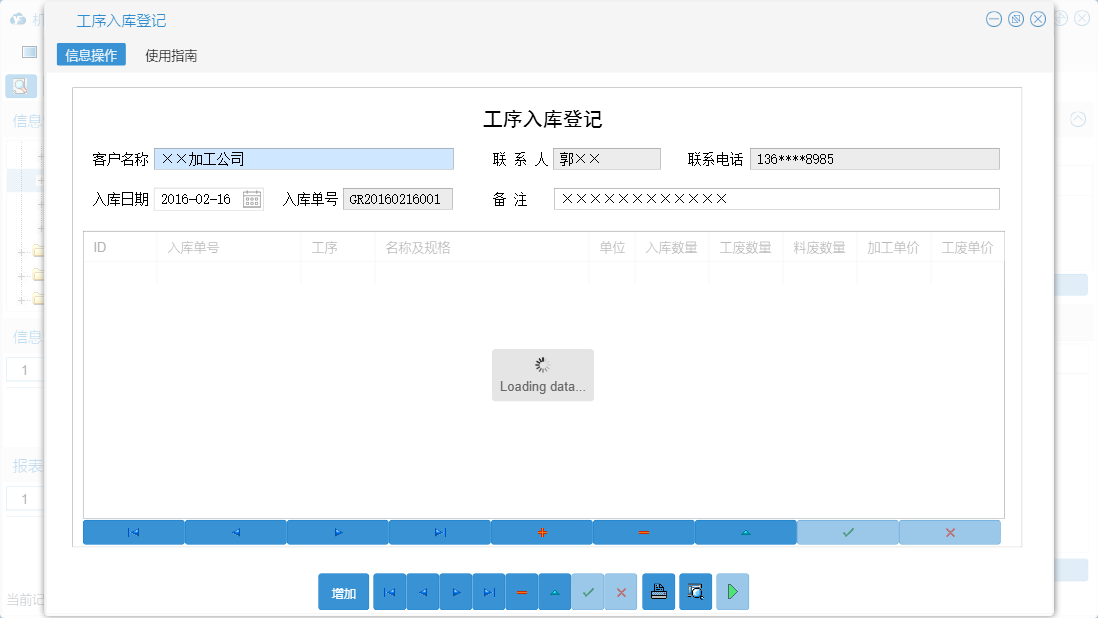Select the 信息操作 tab
The width and height of the screenshot is (1098, 618).
[91, 55]
